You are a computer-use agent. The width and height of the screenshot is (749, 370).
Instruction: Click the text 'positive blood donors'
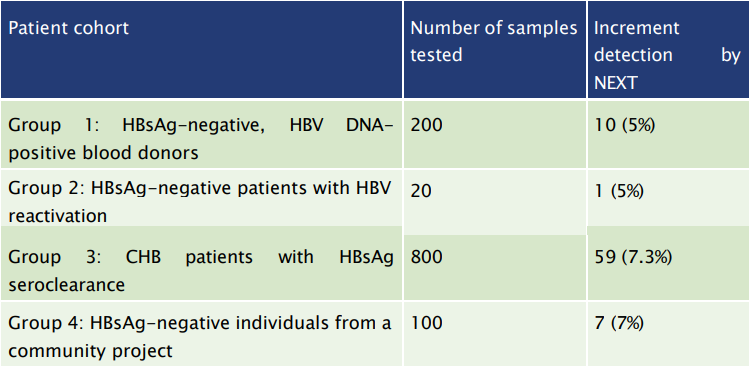point(103,153)
